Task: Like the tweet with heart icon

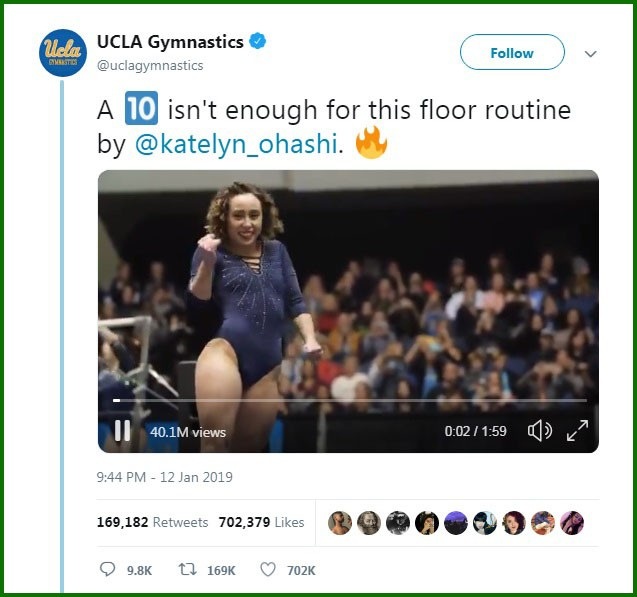Action: (267, 569)
